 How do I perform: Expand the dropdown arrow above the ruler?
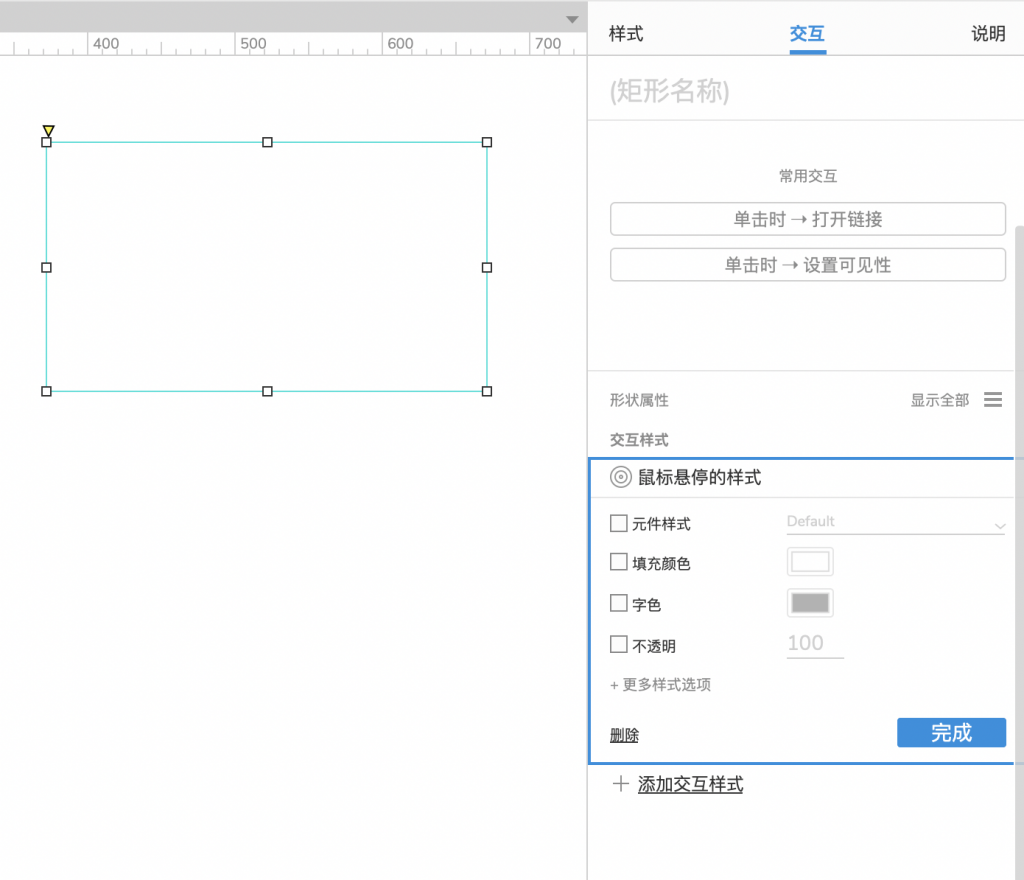tap(572, 19)
